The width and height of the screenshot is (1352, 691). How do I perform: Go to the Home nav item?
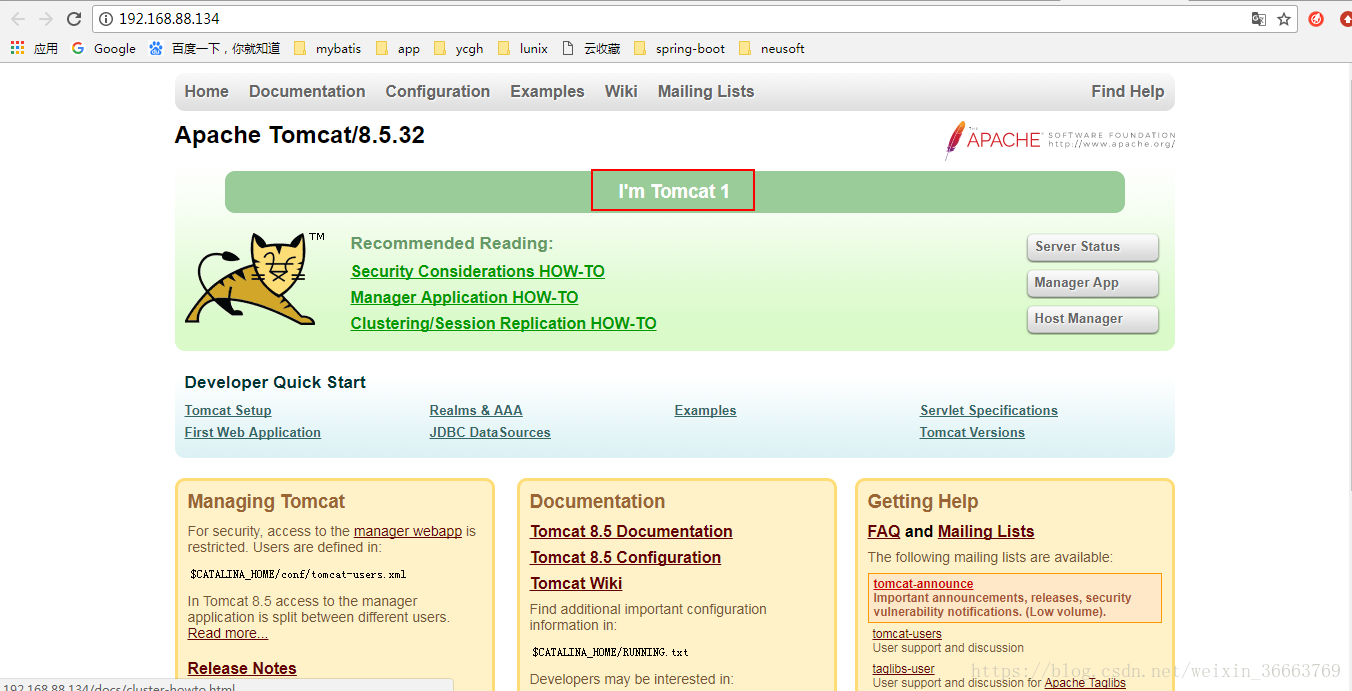pos(207,91)
